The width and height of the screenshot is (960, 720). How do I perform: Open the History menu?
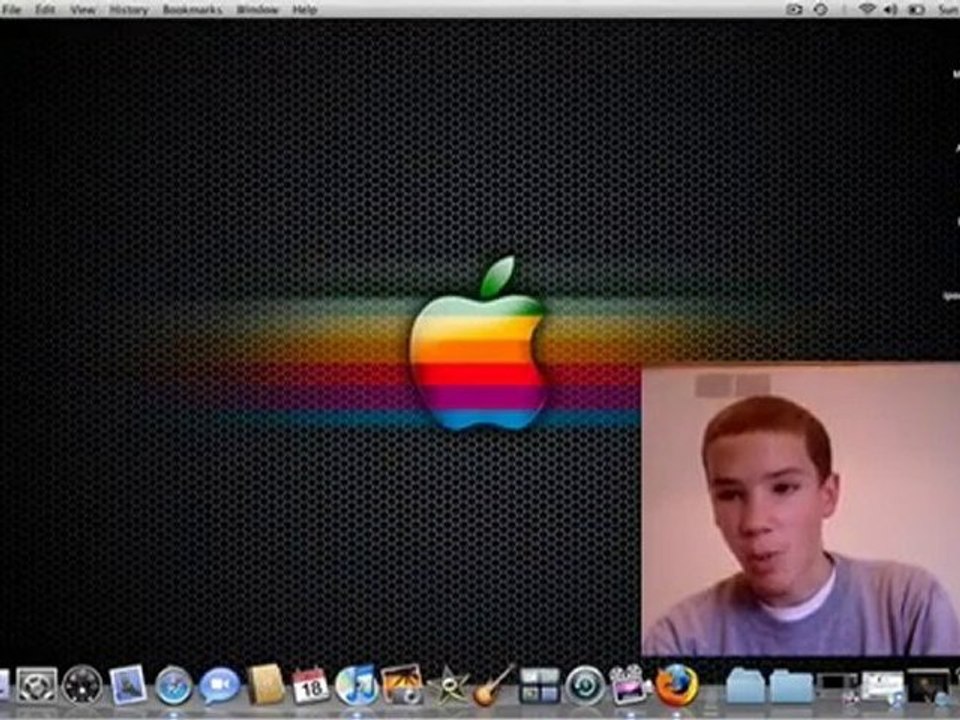click(129, 9)
